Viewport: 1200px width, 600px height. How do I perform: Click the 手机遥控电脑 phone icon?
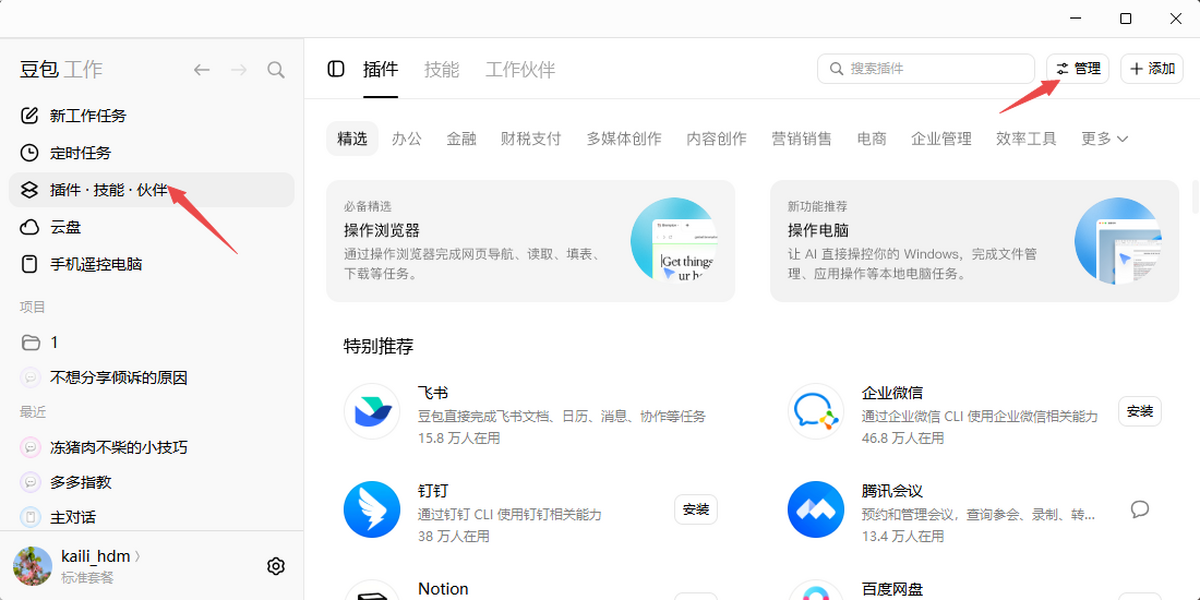pos(30,265)
